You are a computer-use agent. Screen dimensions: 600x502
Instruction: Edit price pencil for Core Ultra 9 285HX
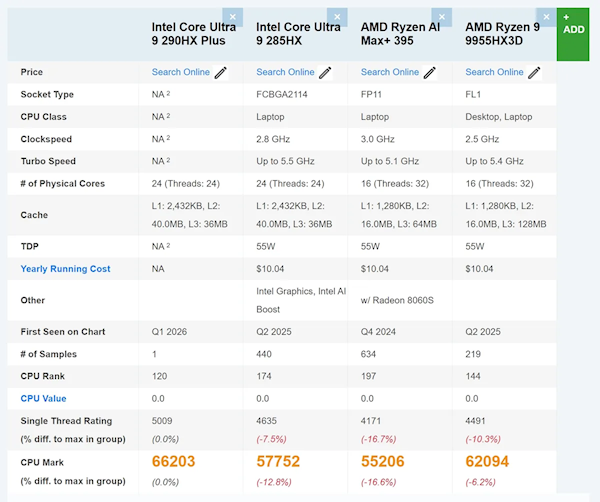tap(325, 73)
